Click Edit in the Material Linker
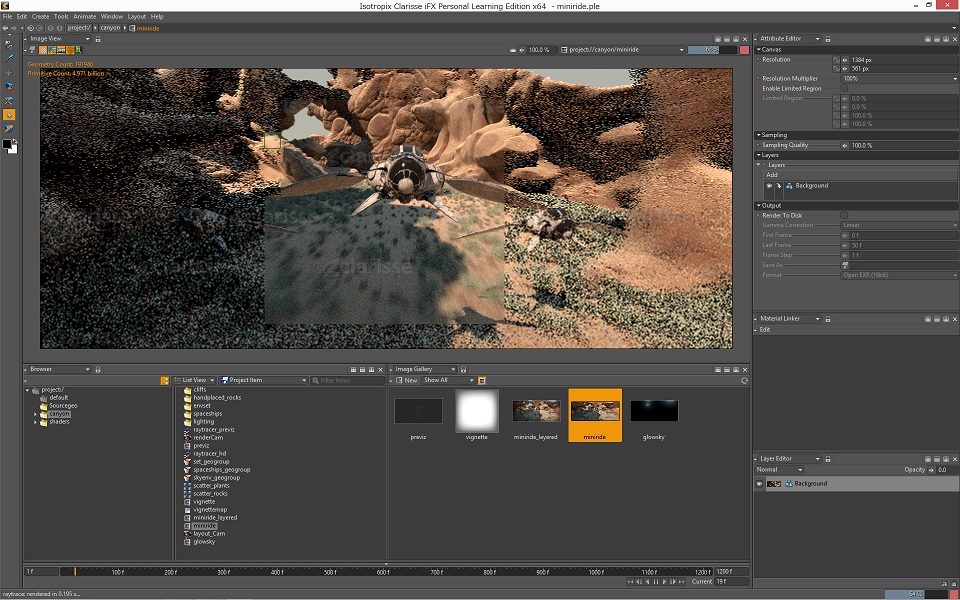The image size is (960, 600). [x=765, y=329]
